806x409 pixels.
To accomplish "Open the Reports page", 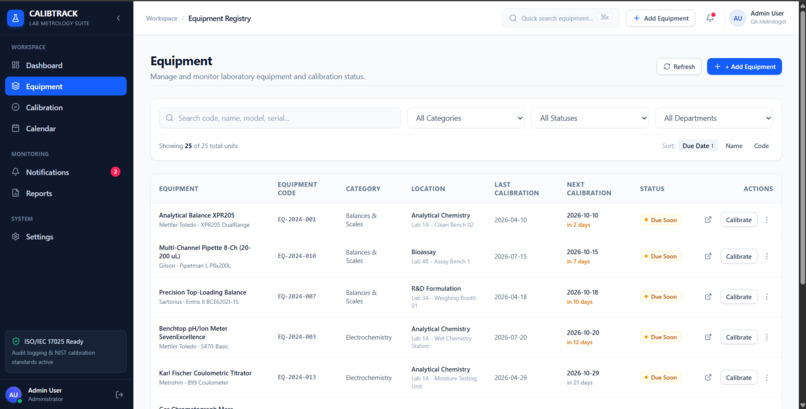I will pos(66,193).
